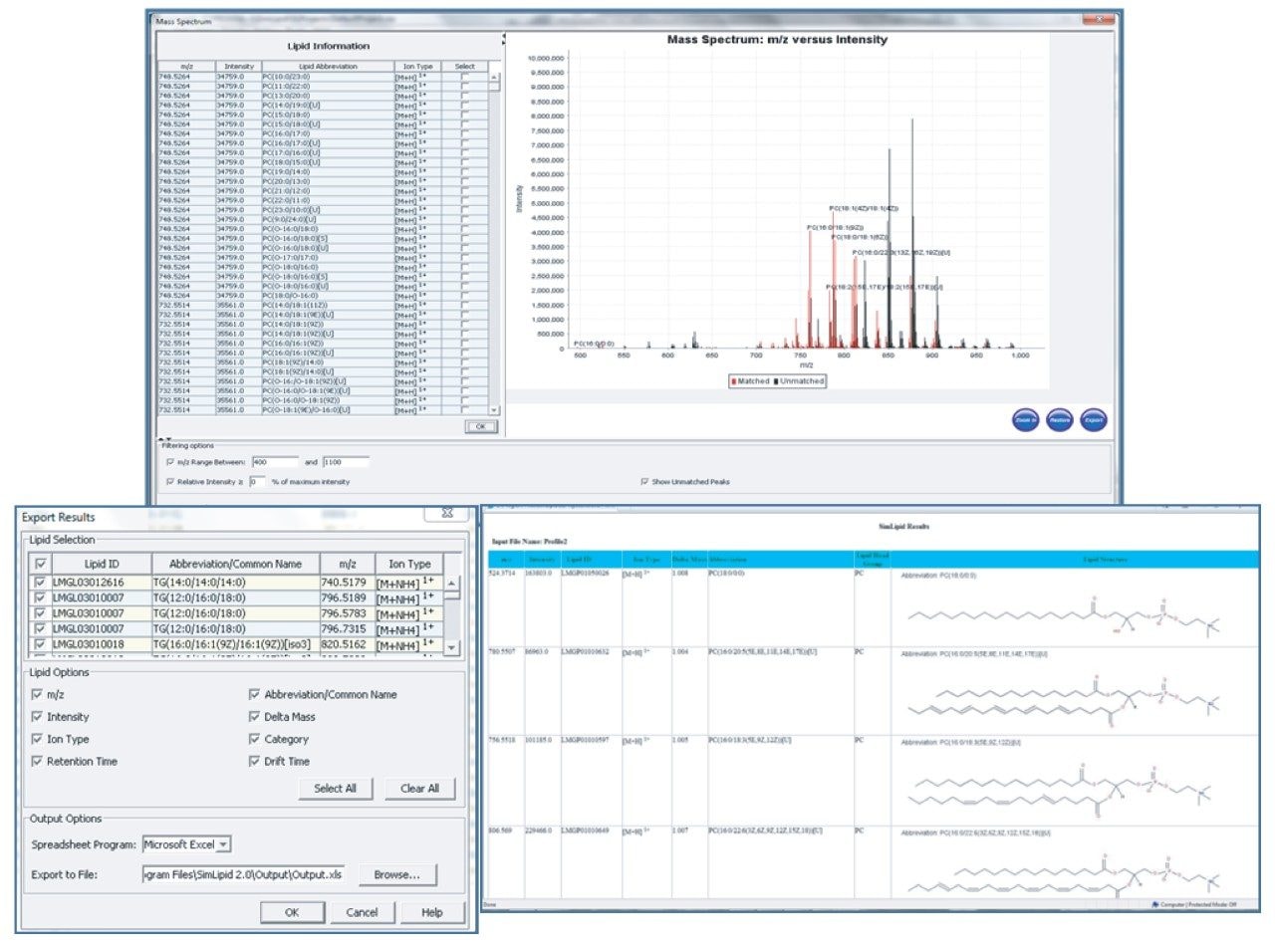The image size is (1275, 952).
Task: Close the Export Results dialog
Action: (446, 513)
